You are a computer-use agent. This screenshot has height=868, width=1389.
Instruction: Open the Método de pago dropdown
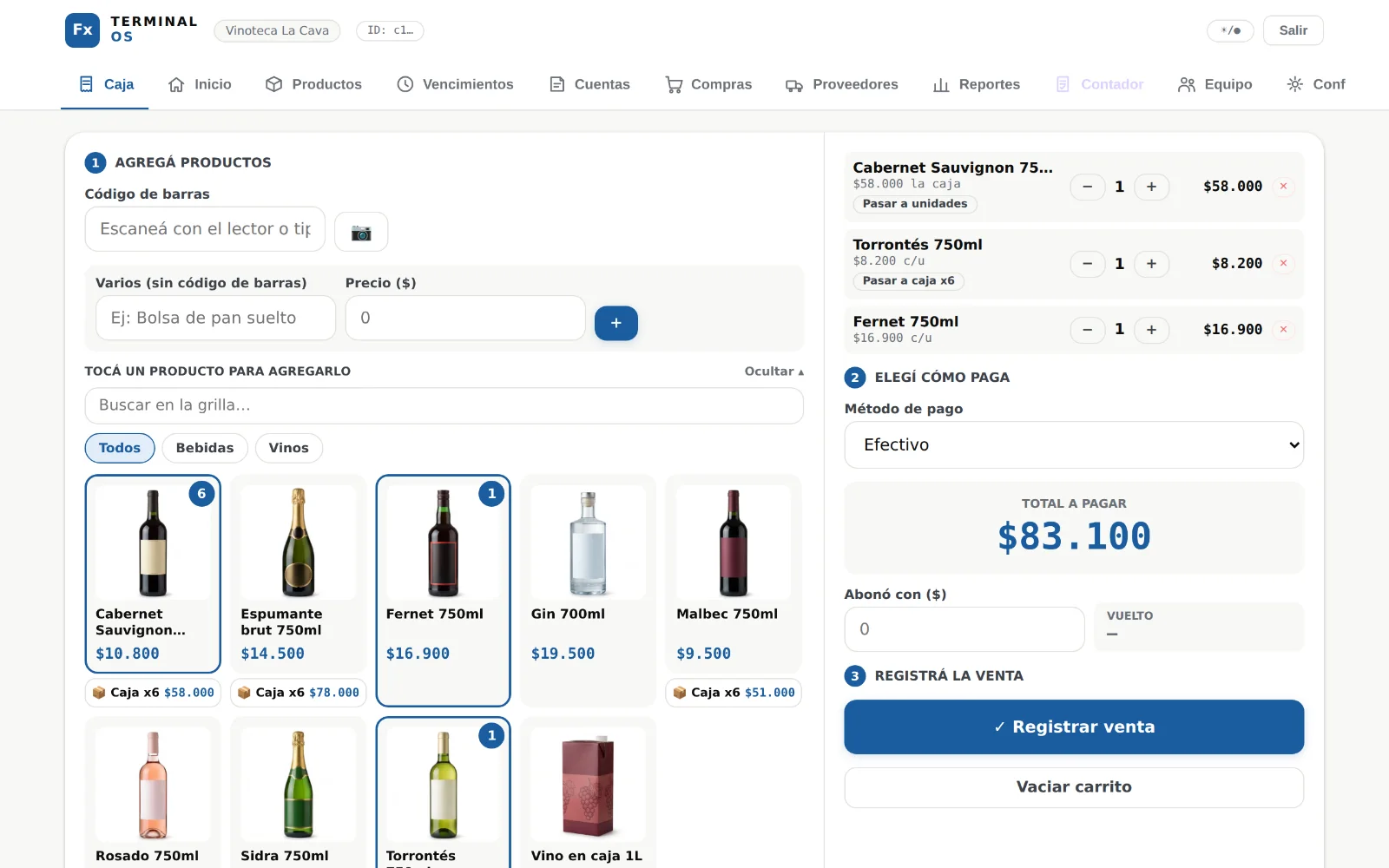click(1074, 444)
